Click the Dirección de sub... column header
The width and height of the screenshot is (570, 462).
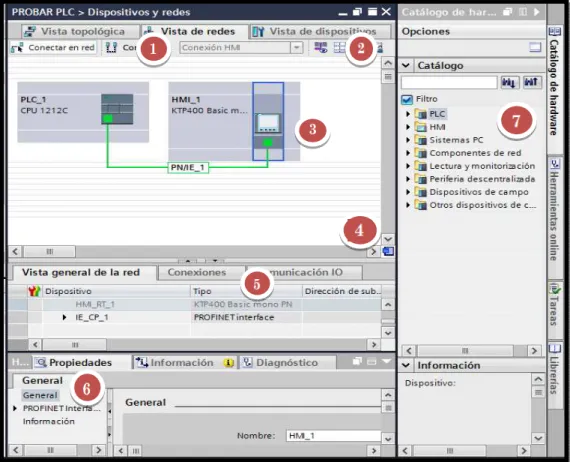pos(342,291)
